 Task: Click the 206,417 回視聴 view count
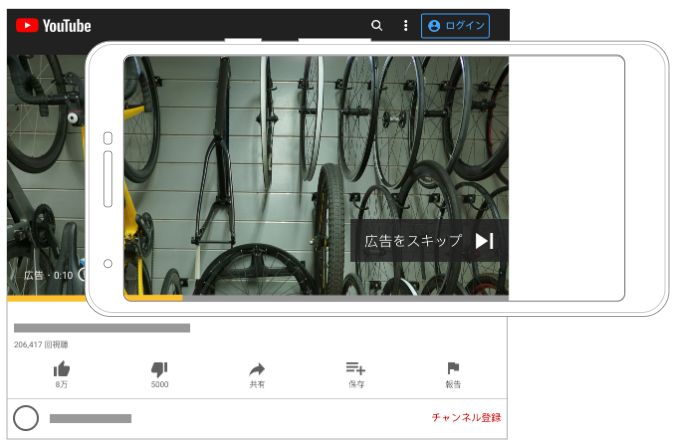(x=41, y=344)
